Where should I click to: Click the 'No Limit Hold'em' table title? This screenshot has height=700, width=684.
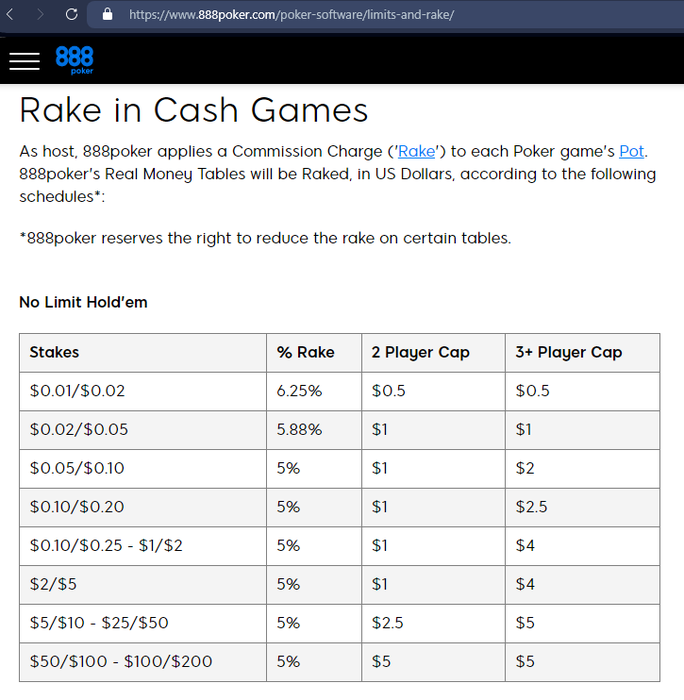coord(83,302)
